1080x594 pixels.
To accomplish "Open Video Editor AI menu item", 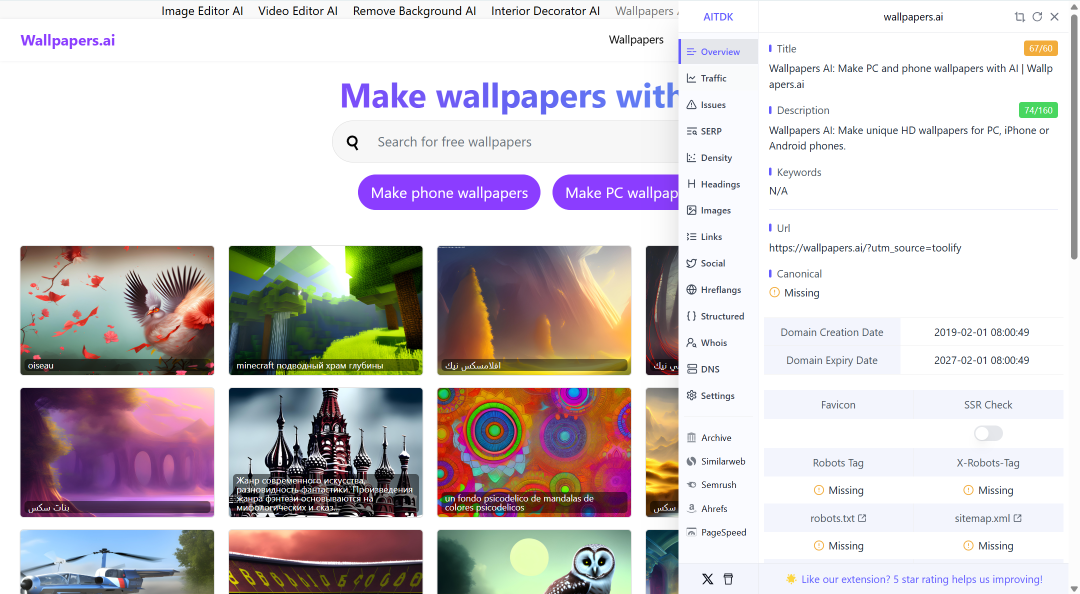I will click(x=298, y=11).
